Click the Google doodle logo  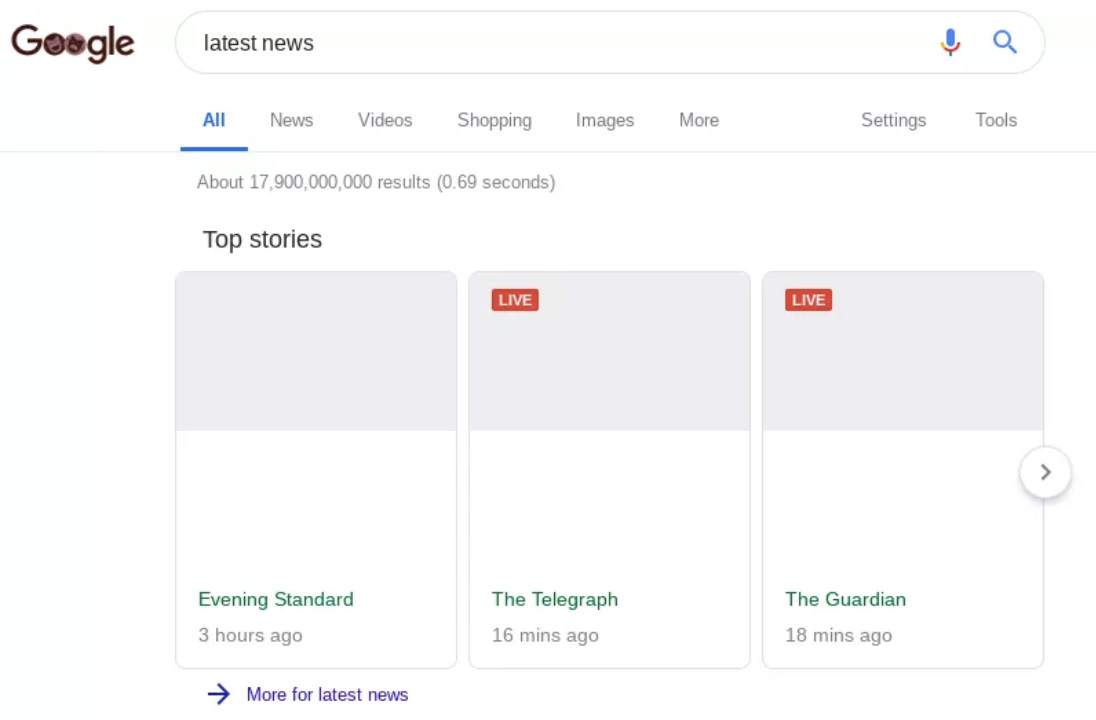coord(73,43)
